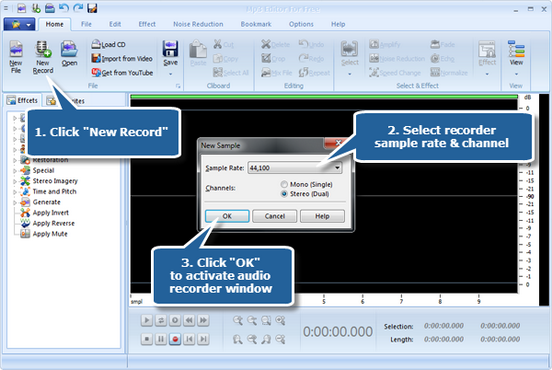Viewport: 552px width, 370px height.
Task: Expand the Time and Pitch node
Action: click(15, 192)
